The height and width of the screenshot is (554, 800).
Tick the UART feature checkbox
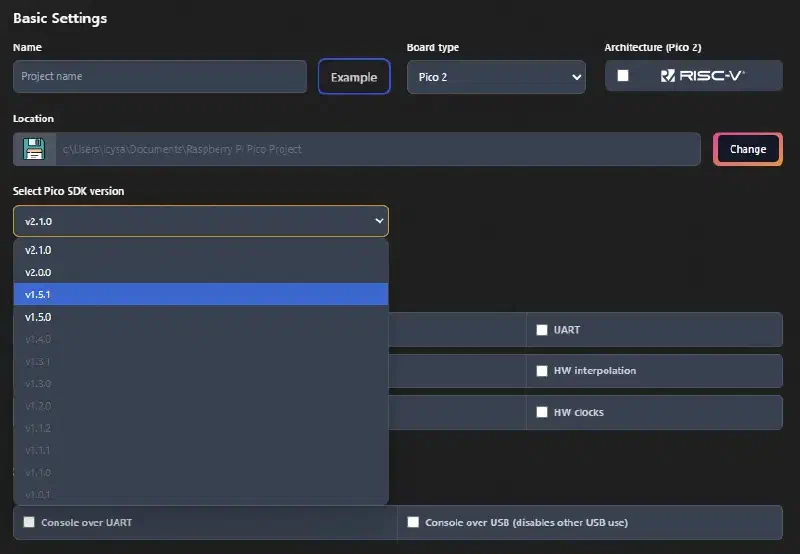542,330
